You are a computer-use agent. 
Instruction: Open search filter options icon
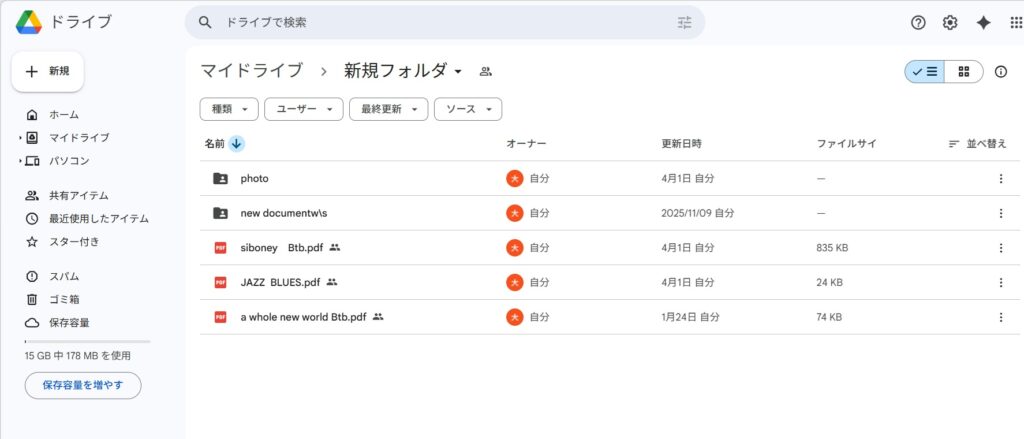[x=684, y=22]
